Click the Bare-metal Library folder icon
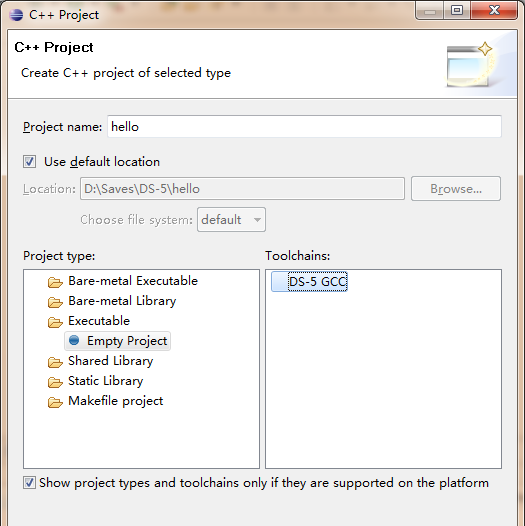 click(x=55, y=302)
